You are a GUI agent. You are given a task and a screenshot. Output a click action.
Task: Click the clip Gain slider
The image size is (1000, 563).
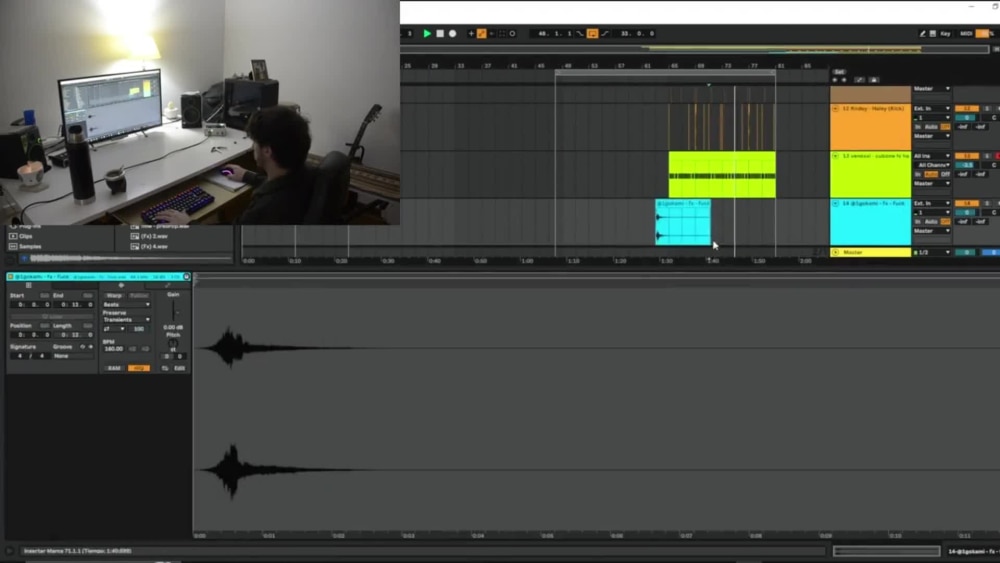pos(173,311)
